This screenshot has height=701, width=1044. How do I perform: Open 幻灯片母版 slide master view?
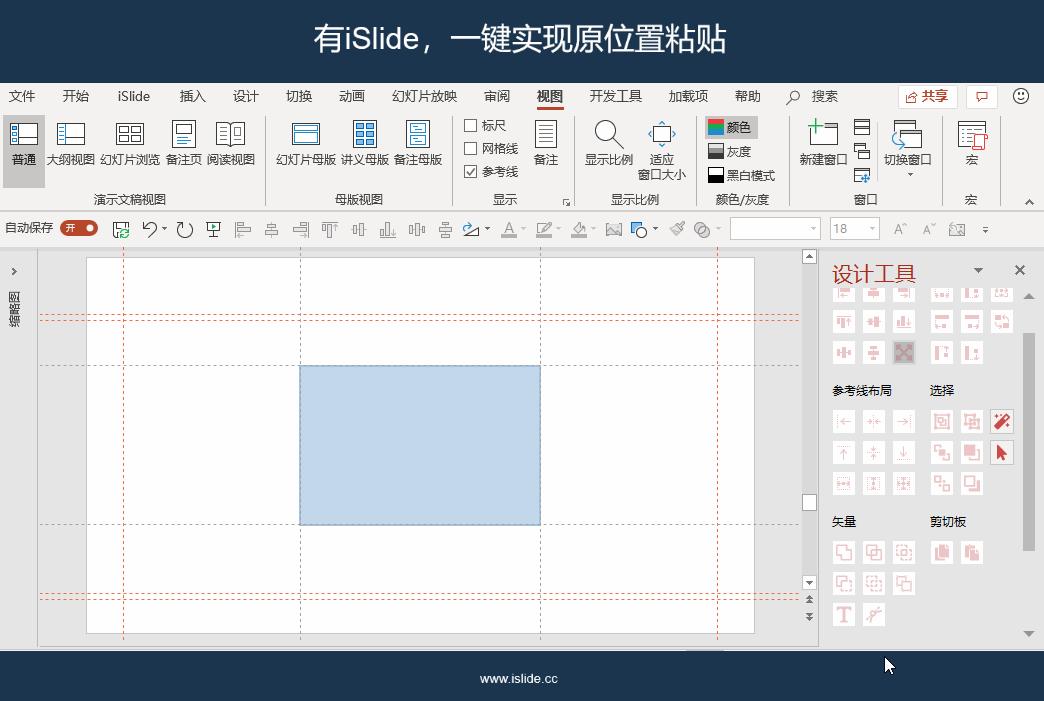[306, 142]
